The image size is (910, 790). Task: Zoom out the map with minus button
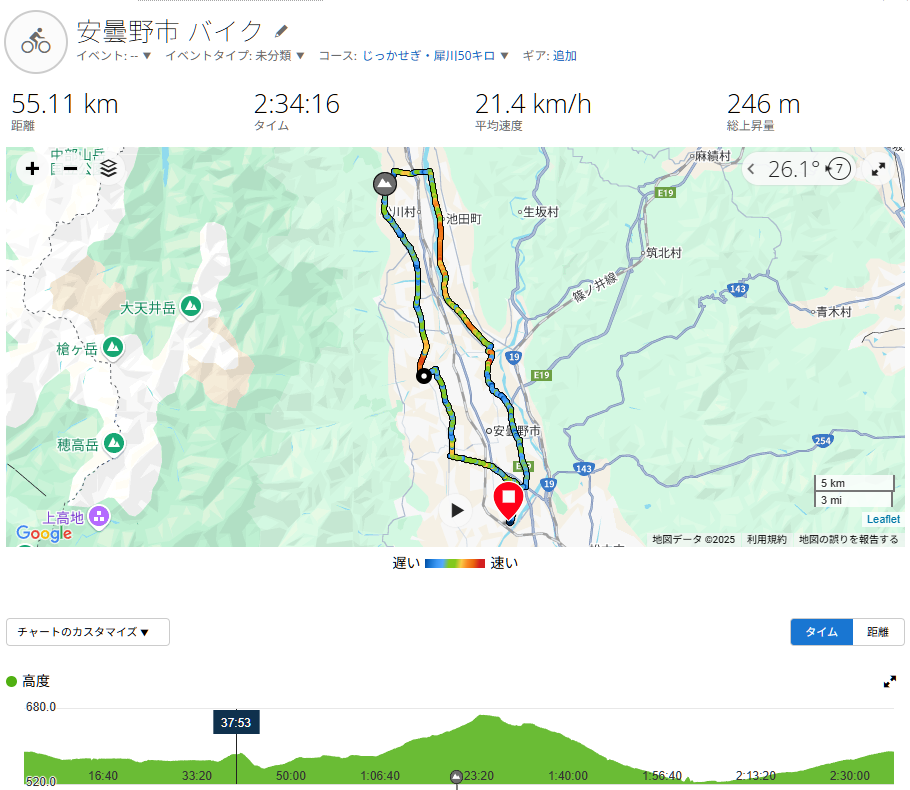point(70,168)
